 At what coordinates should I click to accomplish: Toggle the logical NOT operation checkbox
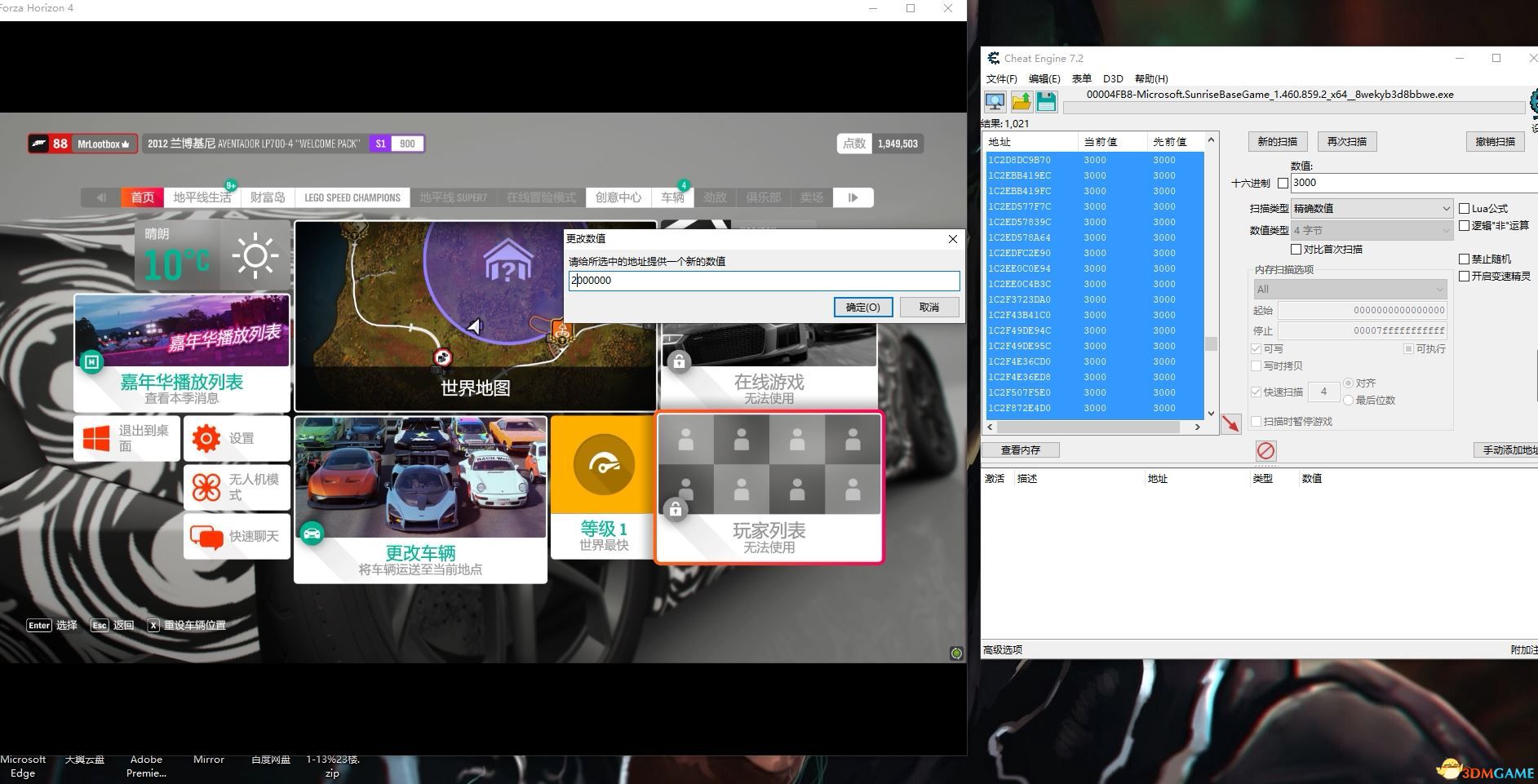[x=1464, y=225]
